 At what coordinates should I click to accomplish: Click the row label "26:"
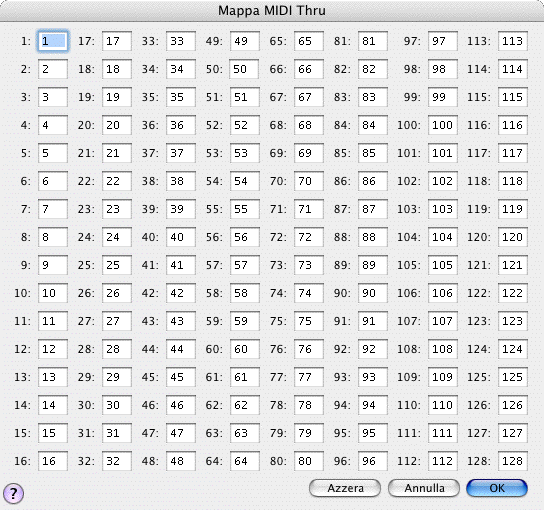[x=86, y=293]
